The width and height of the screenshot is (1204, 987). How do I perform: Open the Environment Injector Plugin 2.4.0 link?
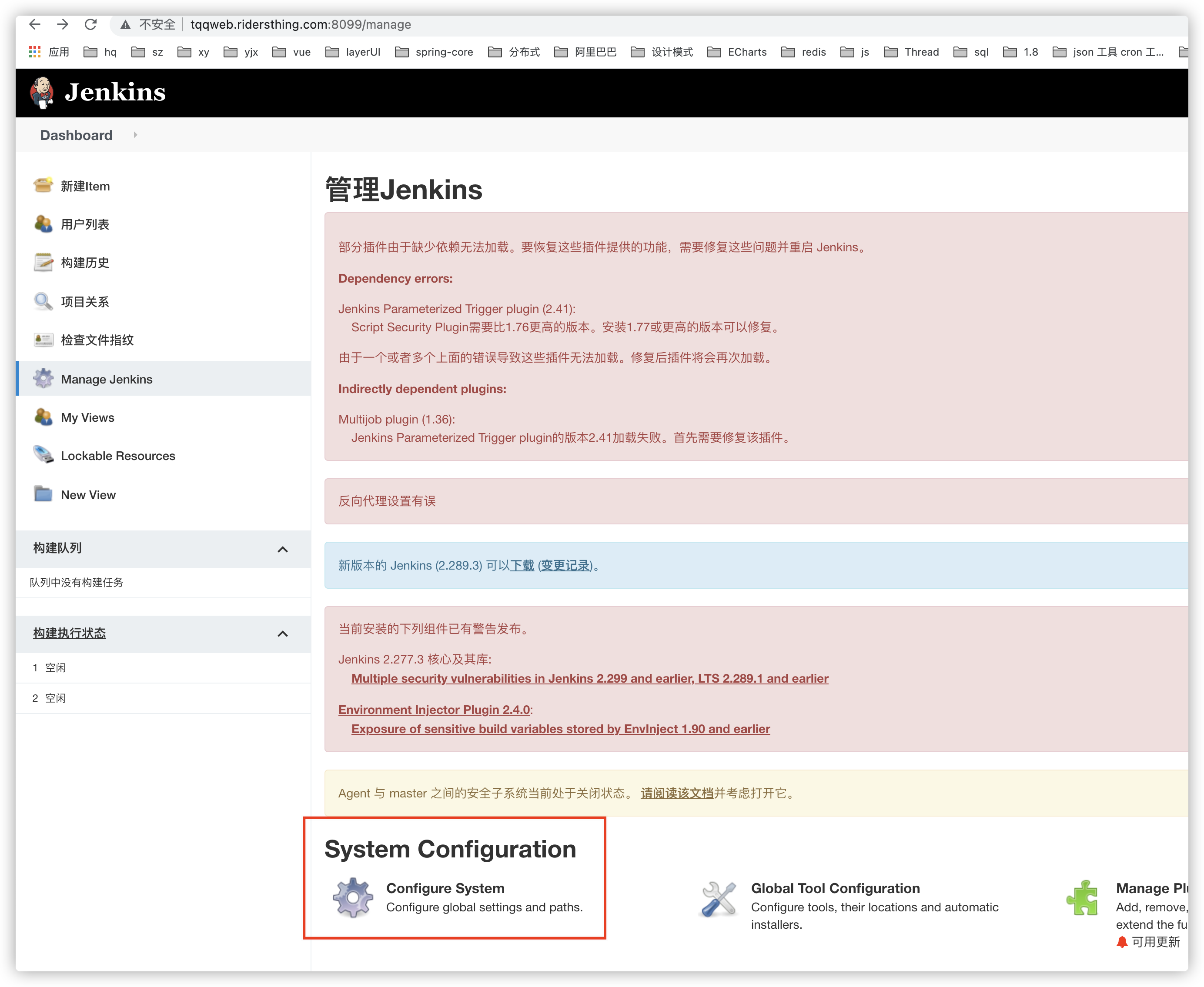(434, 710)
